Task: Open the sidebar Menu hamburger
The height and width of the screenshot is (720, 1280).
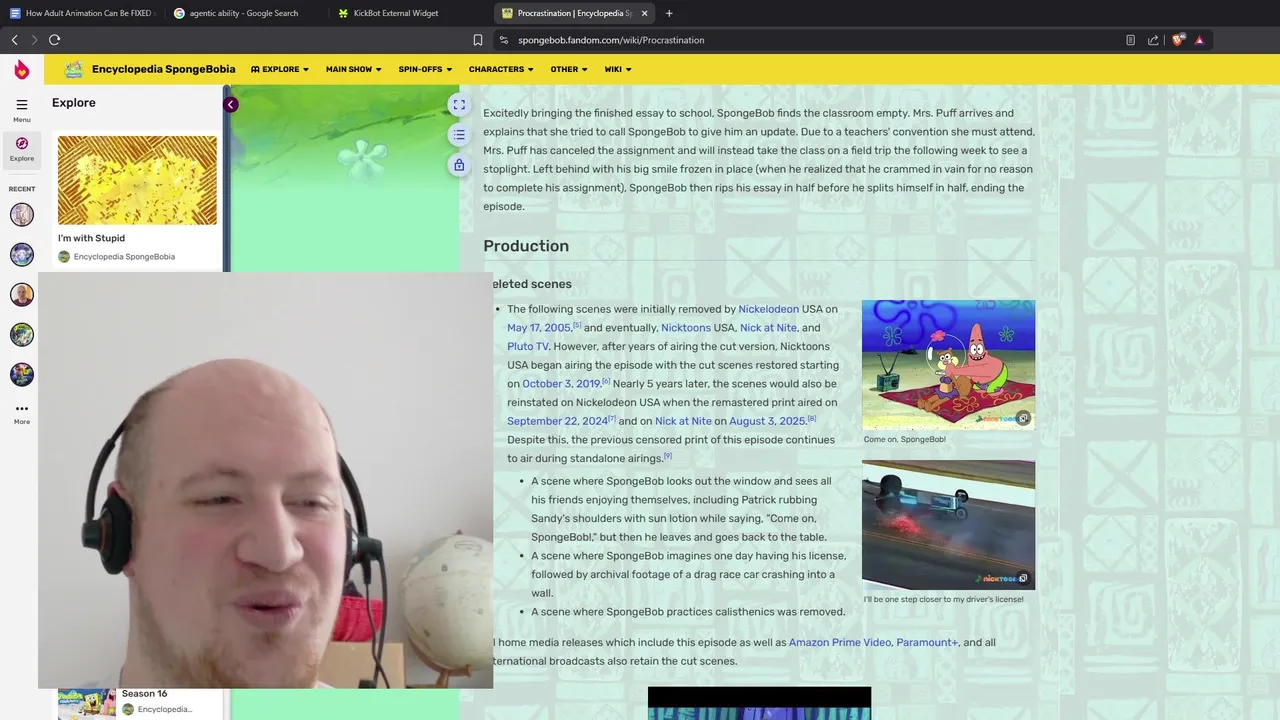Action: point(21,105)
